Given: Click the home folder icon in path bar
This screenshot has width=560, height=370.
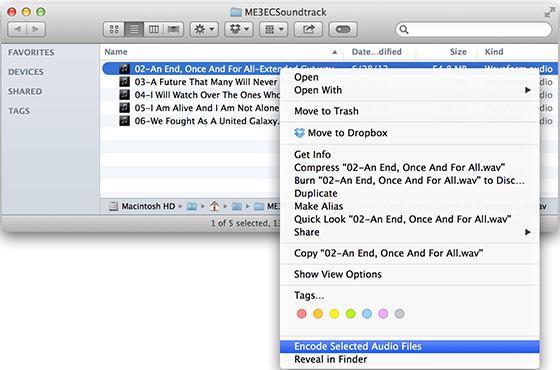Looking at the screenshot, I should pos(214,206).
